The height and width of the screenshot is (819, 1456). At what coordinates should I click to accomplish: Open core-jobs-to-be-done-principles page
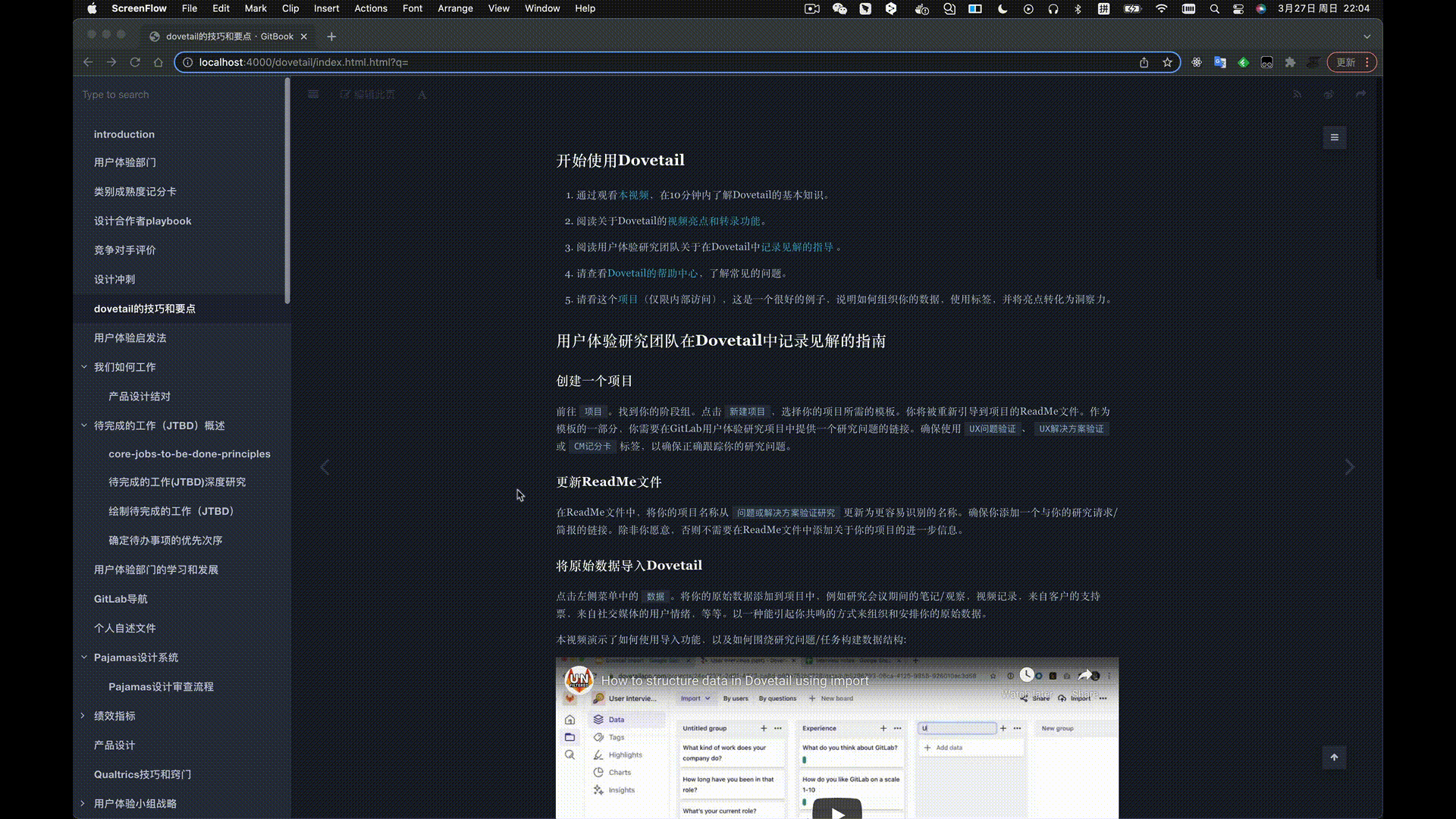coord(190,454)
